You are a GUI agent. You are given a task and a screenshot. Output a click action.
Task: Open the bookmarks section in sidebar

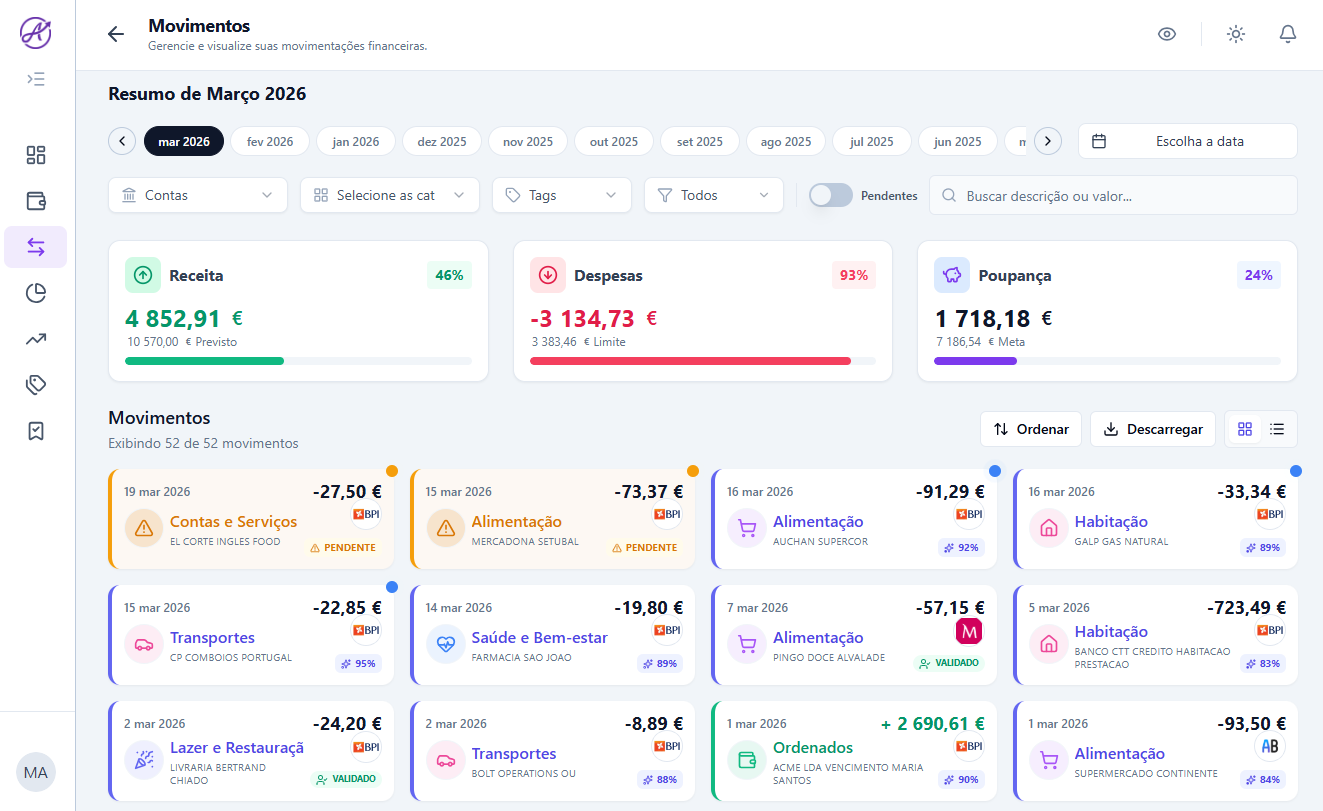36,431
